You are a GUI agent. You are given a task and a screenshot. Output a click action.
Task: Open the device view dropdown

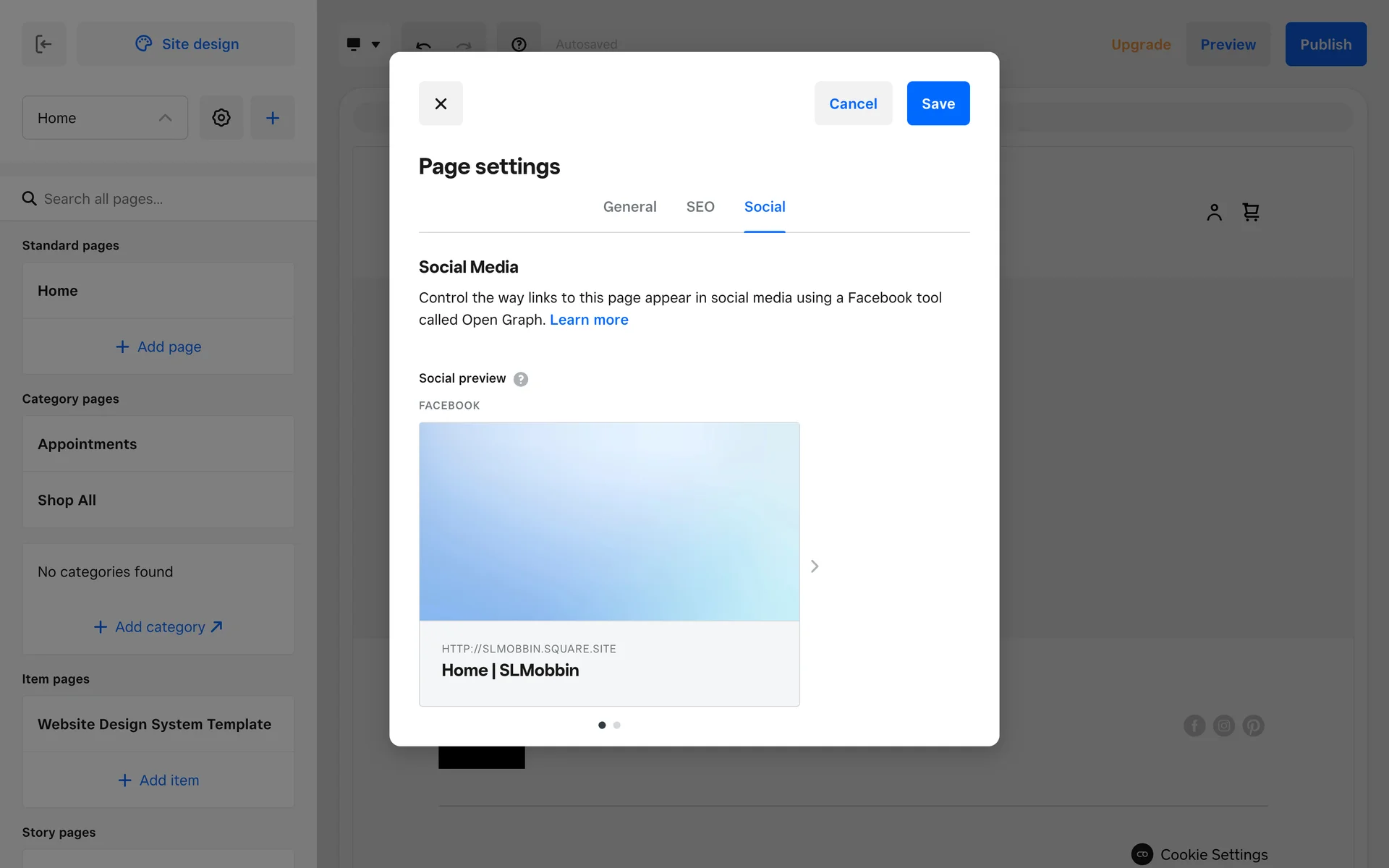[x=363, y=44]
